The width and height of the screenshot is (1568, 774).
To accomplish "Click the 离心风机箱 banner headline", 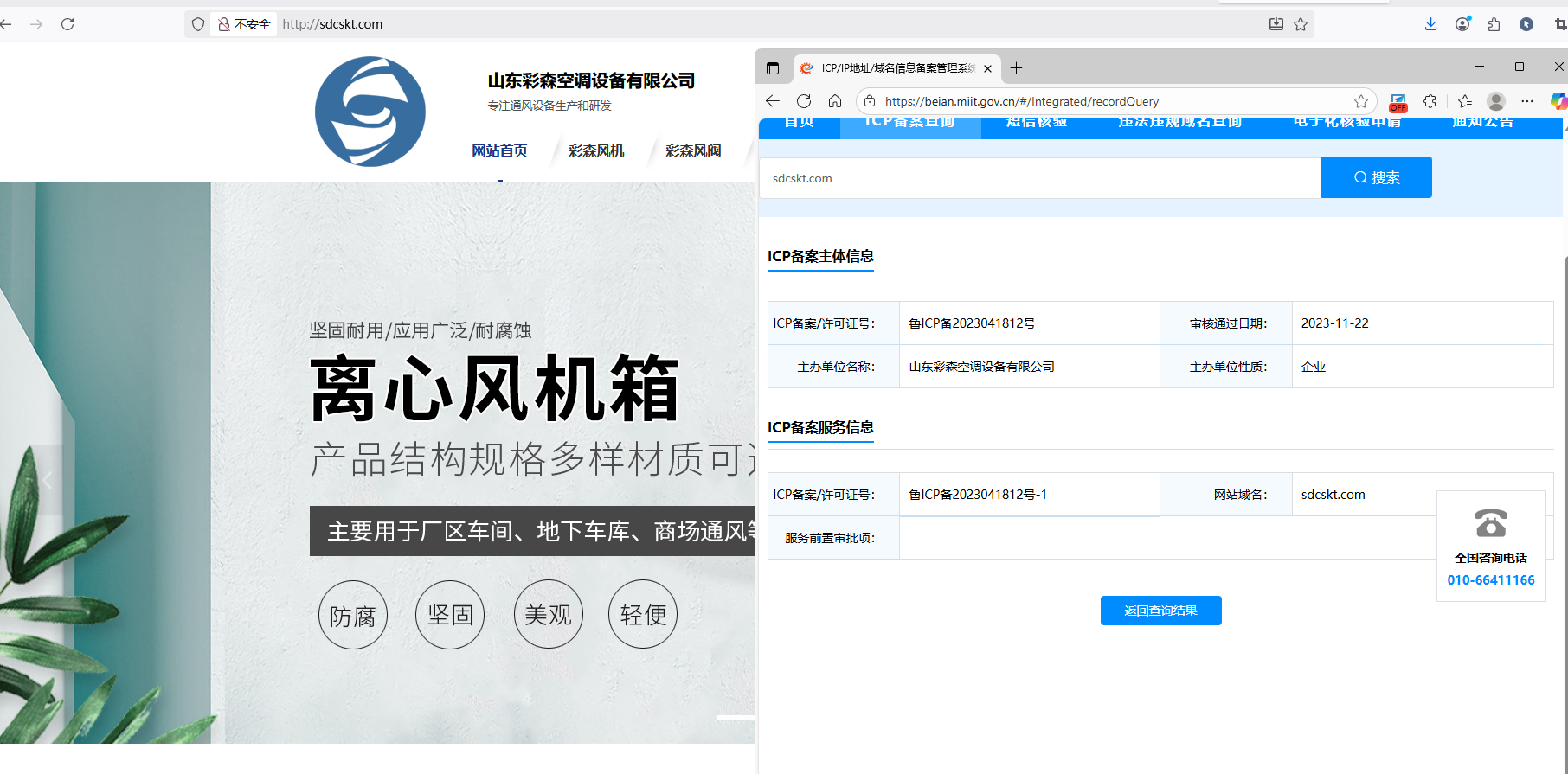I will coord(494,388).
